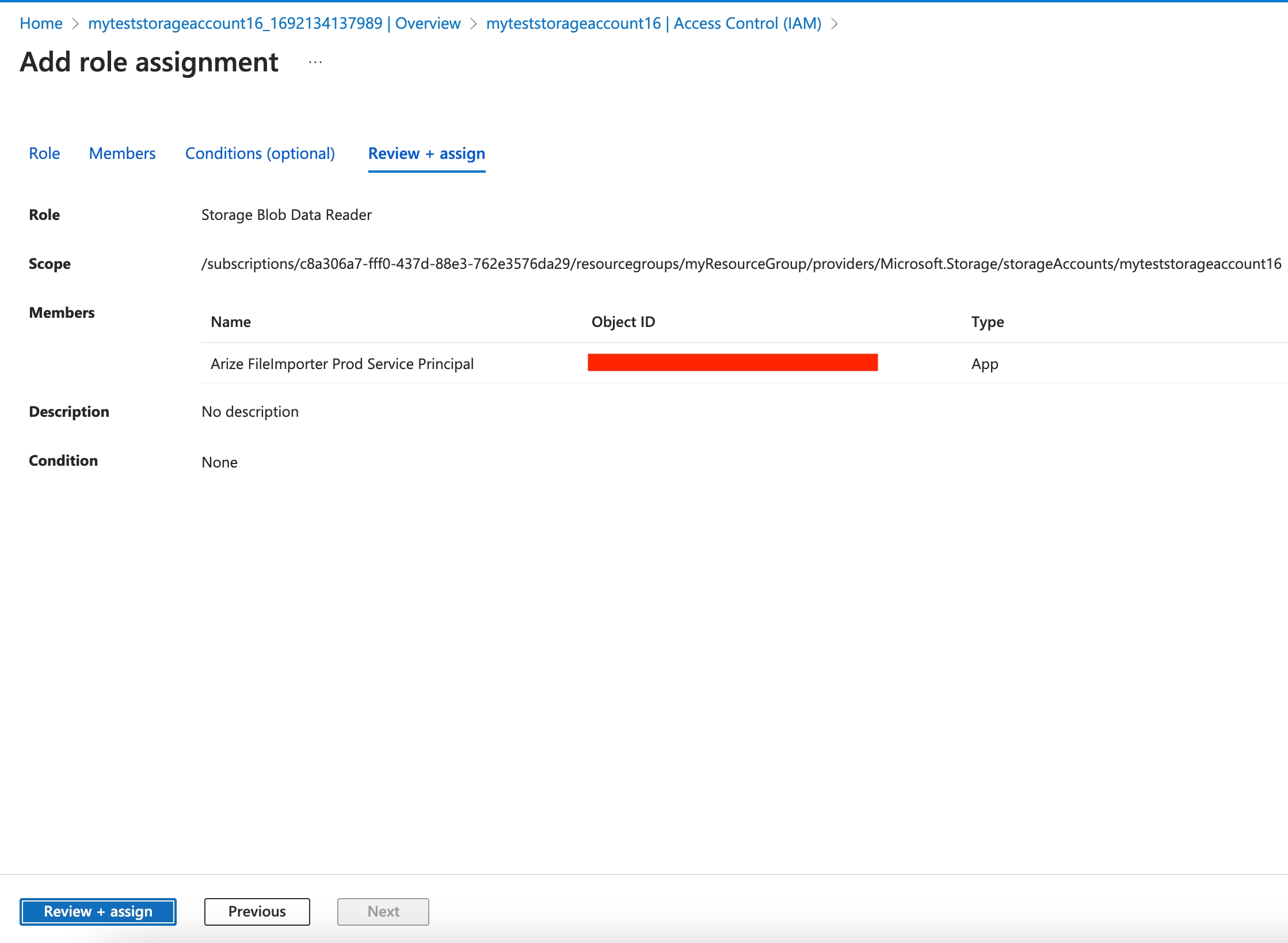Click chevron after Access Control (IAM) breadcrumb
This screenshot has height=943, width=1288.
point(834,24)
